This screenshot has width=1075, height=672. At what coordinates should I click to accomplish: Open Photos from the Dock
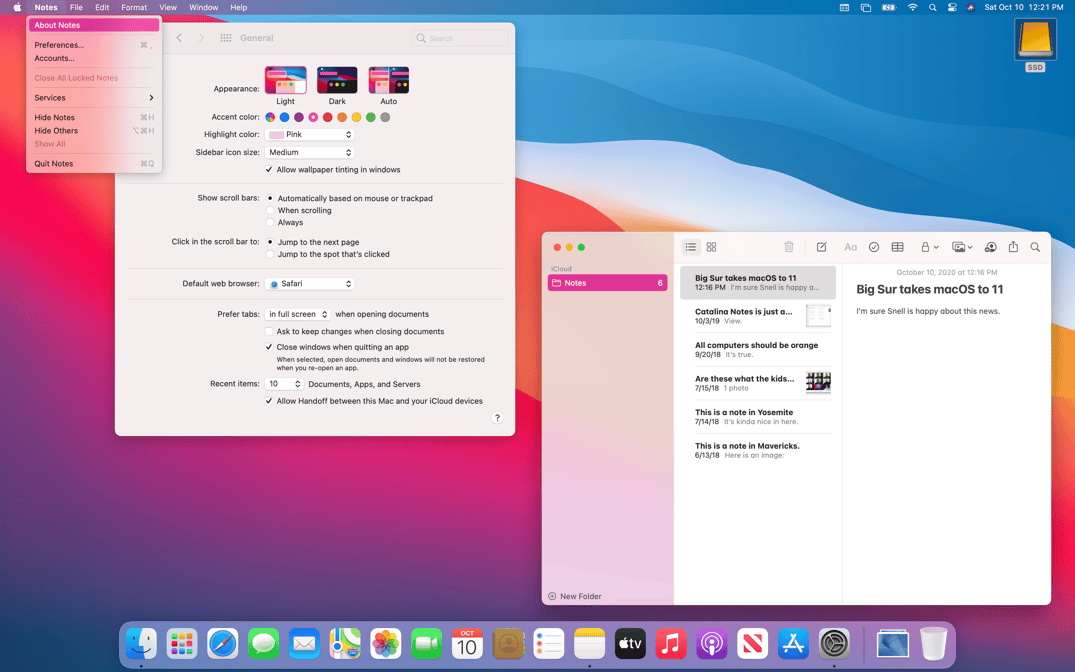(x=385, y=644)
